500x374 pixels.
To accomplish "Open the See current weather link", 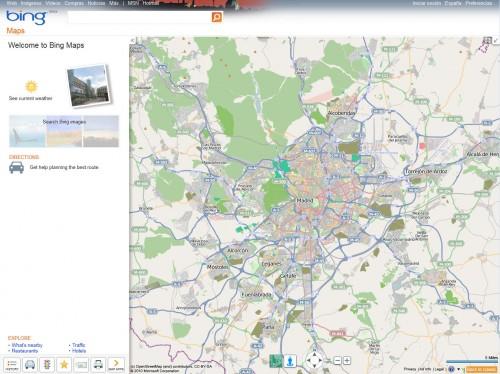I will pos(30,98).
